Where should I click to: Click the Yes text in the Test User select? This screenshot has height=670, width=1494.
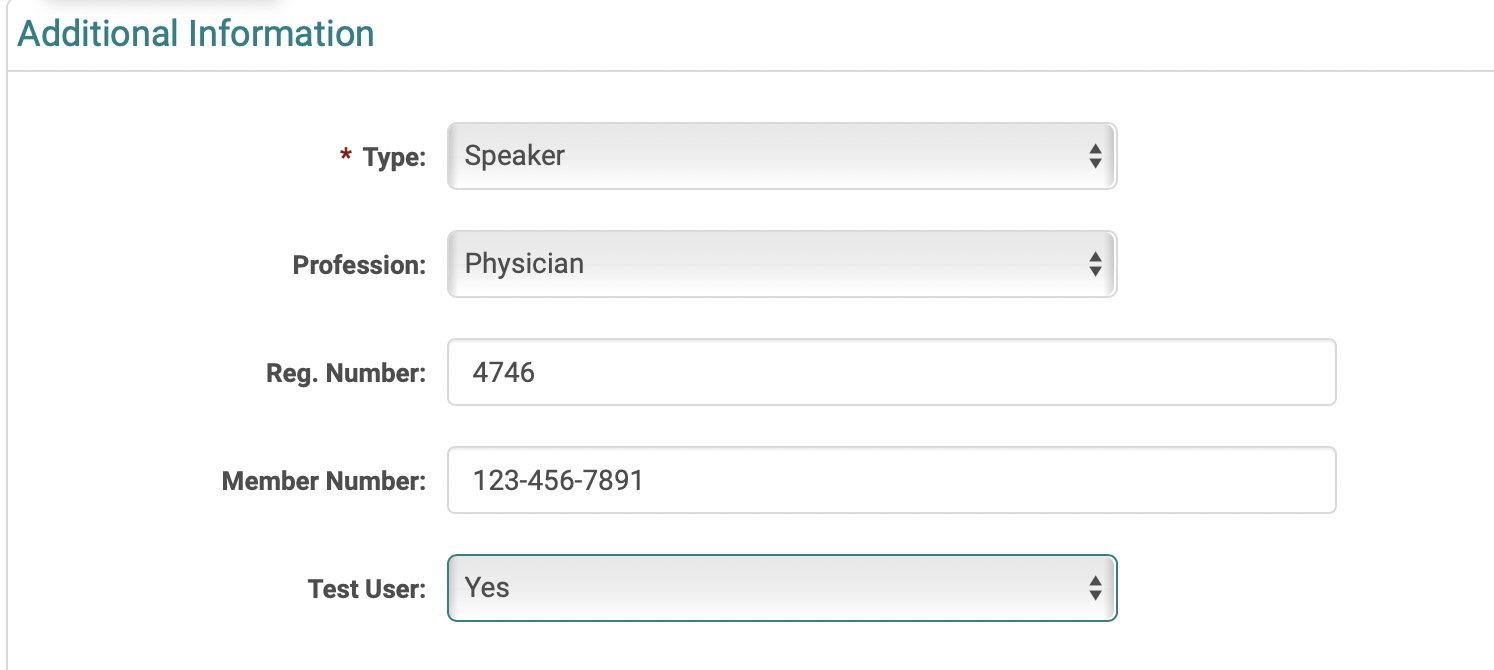pyautogui.click(x=487, y=588)
